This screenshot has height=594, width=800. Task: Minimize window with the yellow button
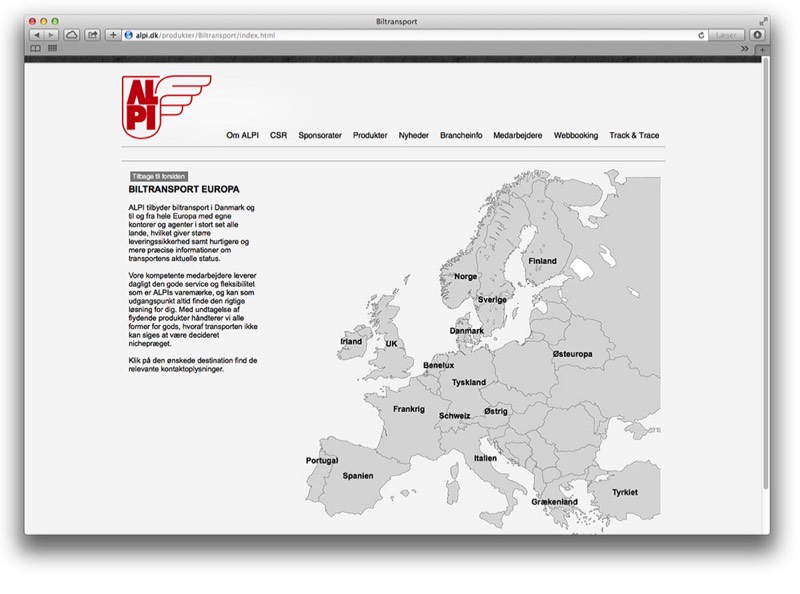click(x=43, y=21)
